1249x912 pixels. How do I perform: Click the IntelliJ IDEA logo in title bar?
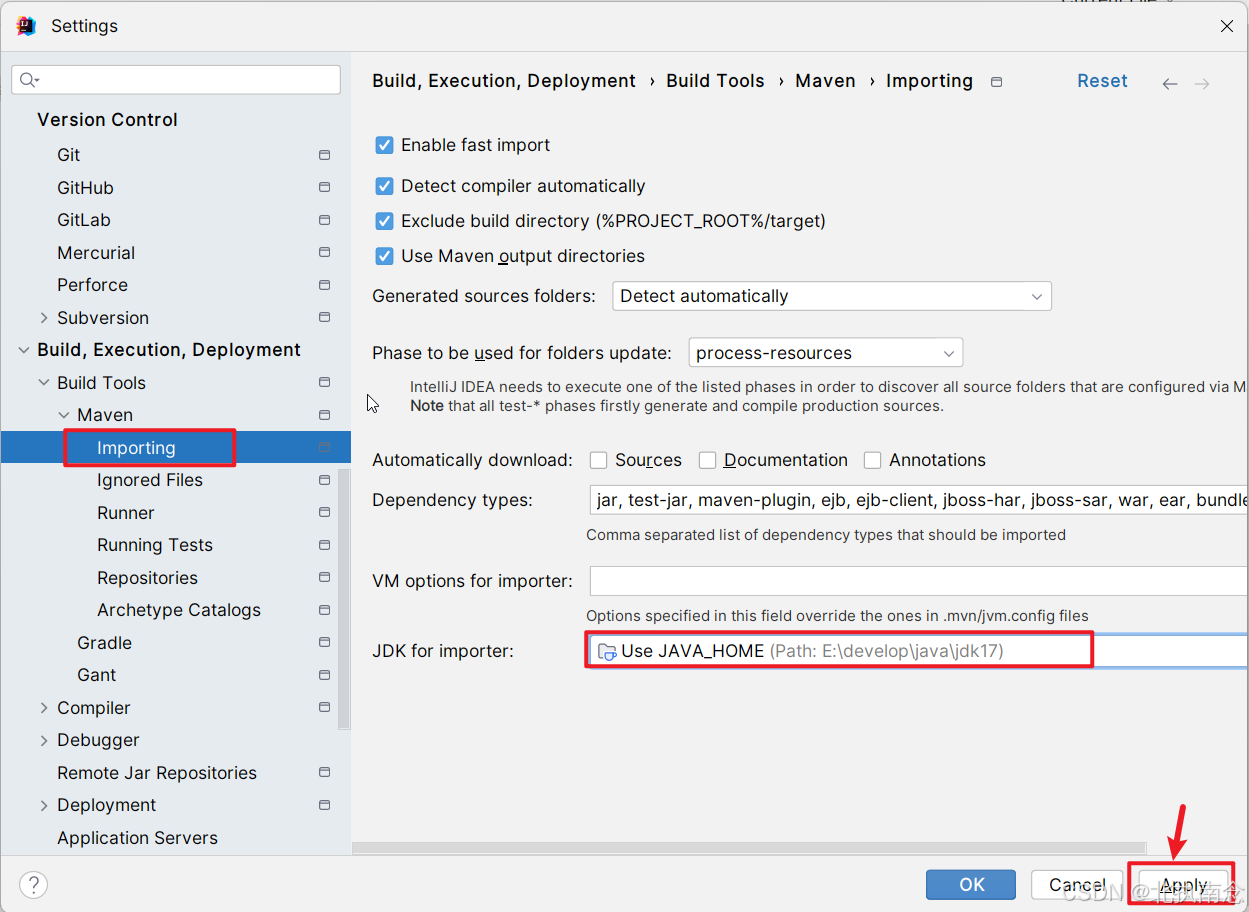pyautogui.click(x=26, y=26)
